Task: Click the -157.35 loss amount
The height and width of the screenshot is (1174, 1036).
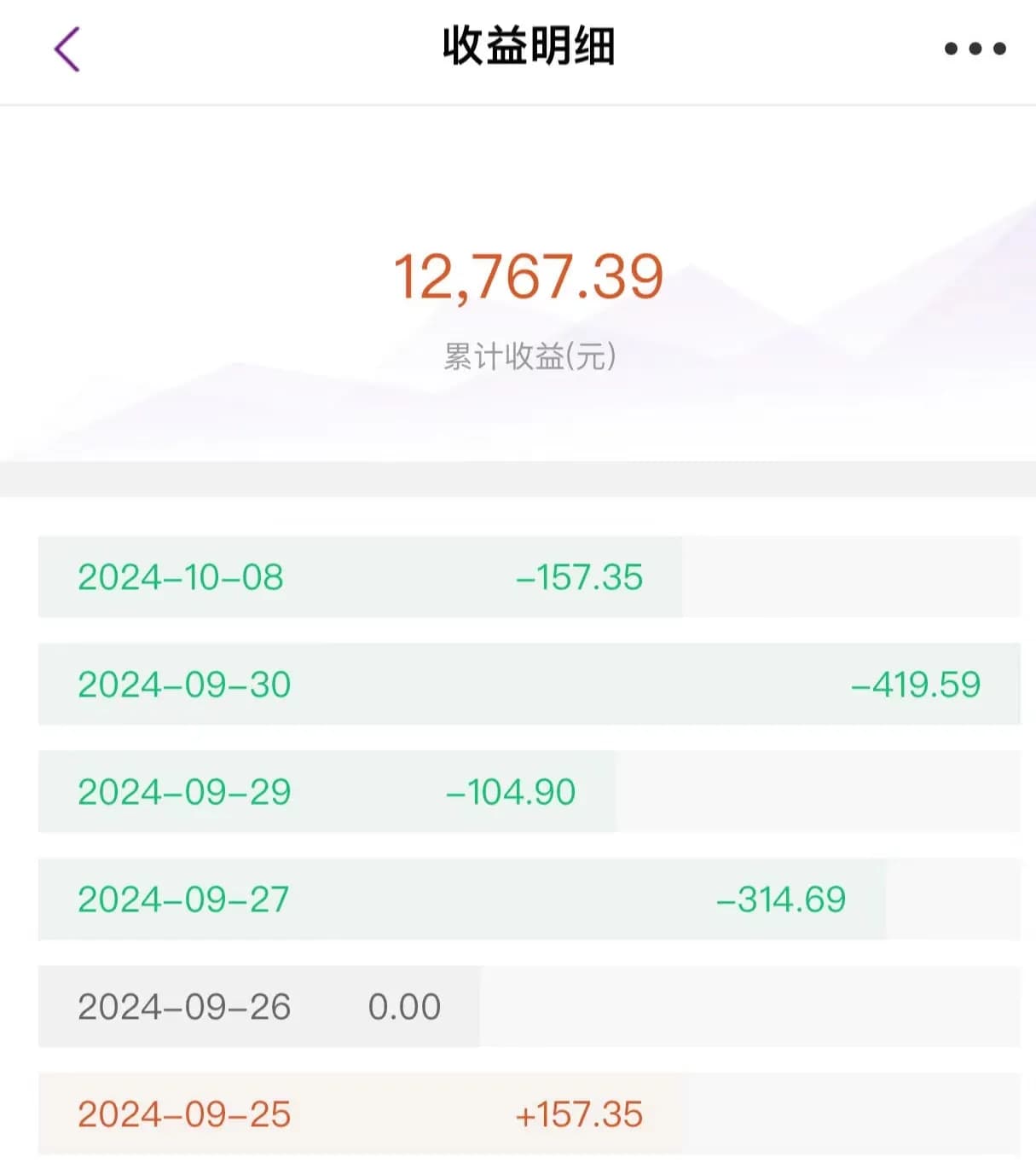Action: 579,577
